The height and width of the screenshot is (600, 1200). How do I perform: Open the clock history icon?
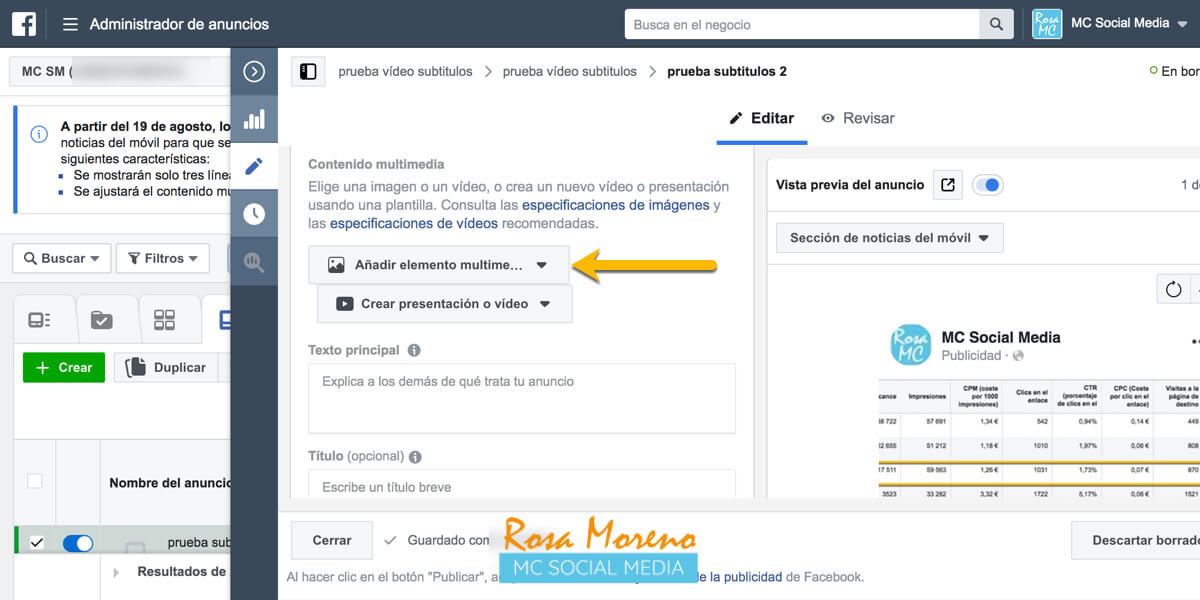[254, 214]
